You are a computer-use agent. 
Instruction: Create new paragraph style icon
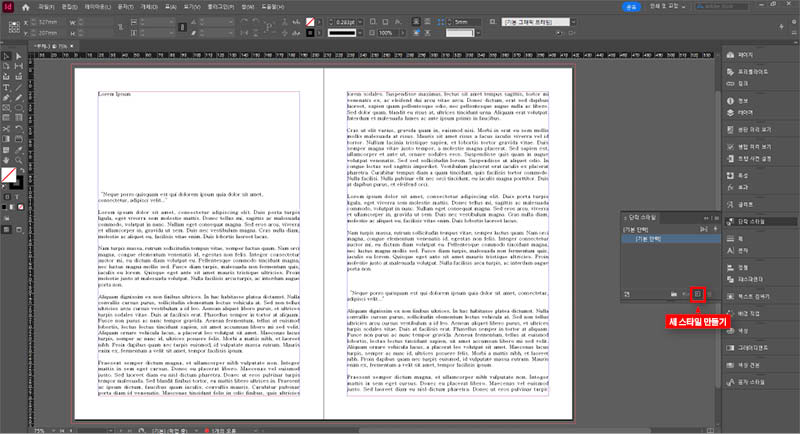coord(697,294)
